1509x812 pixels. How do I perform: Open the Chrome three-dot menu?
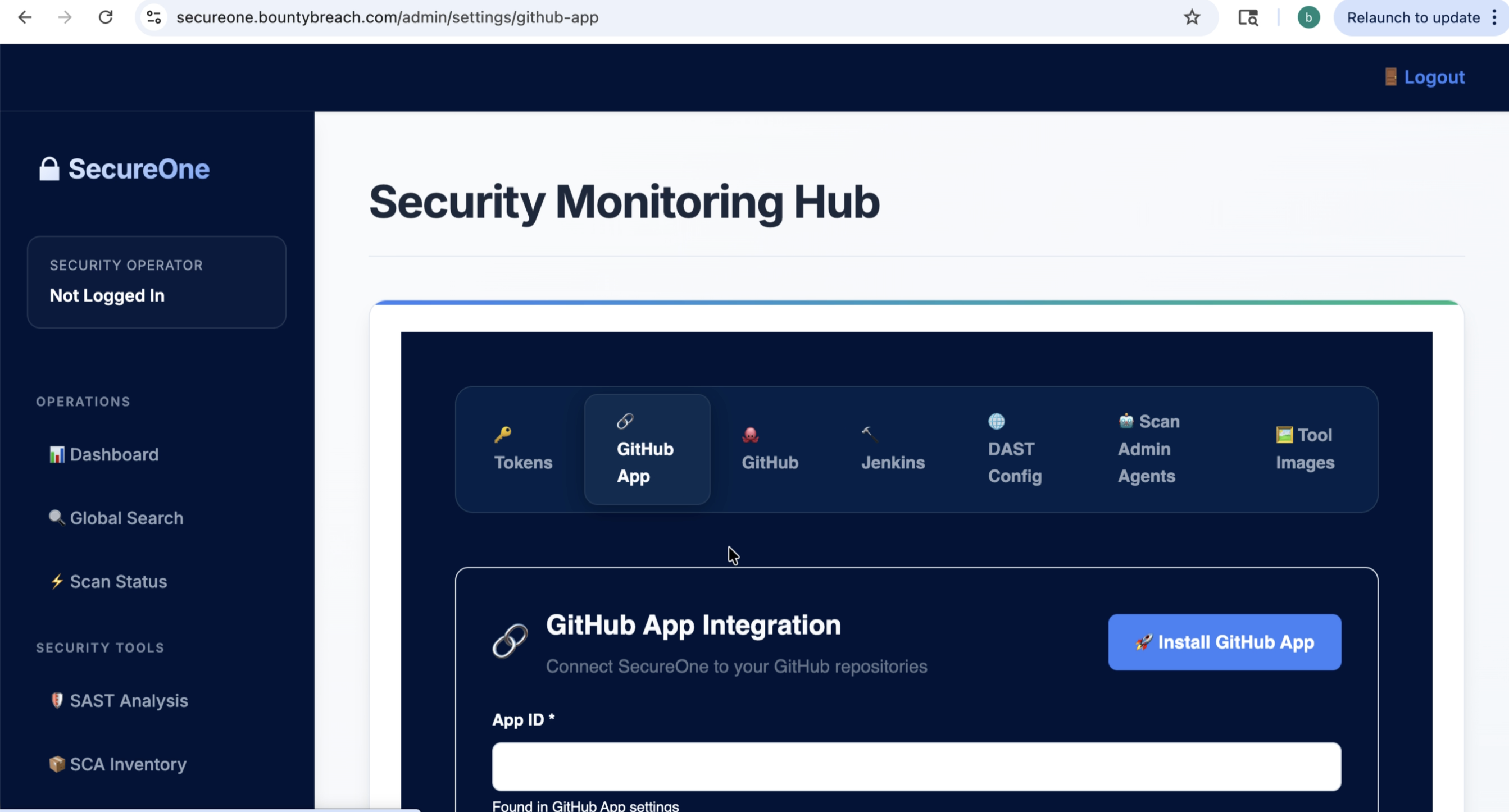pos(1494,17)
